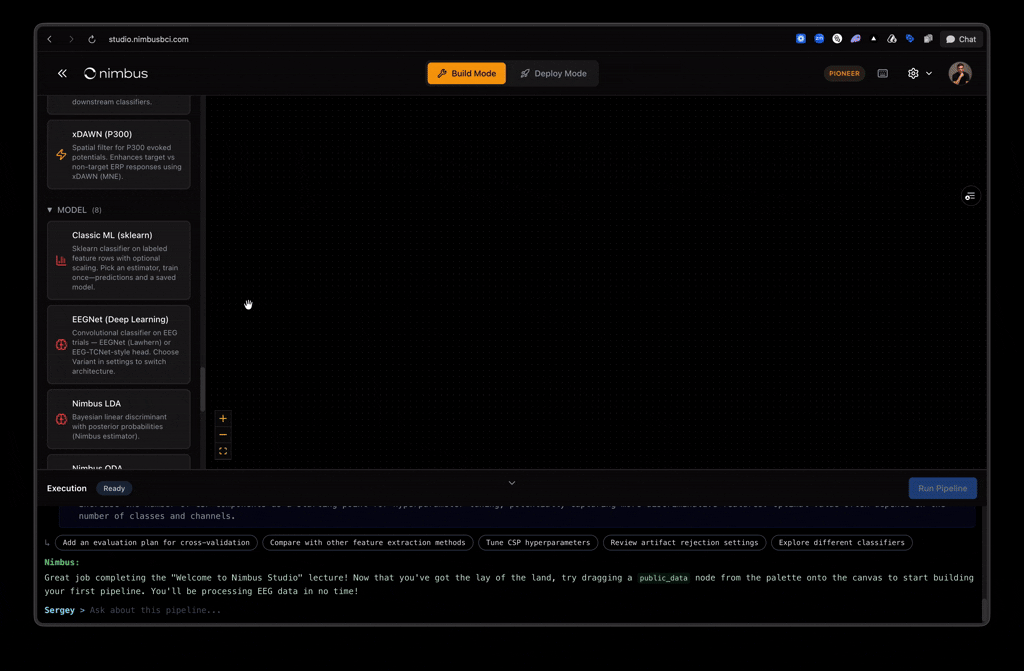Open the flame-shaped browser extension
Viewport: 1024px width, 671px height.
[891, 39]
